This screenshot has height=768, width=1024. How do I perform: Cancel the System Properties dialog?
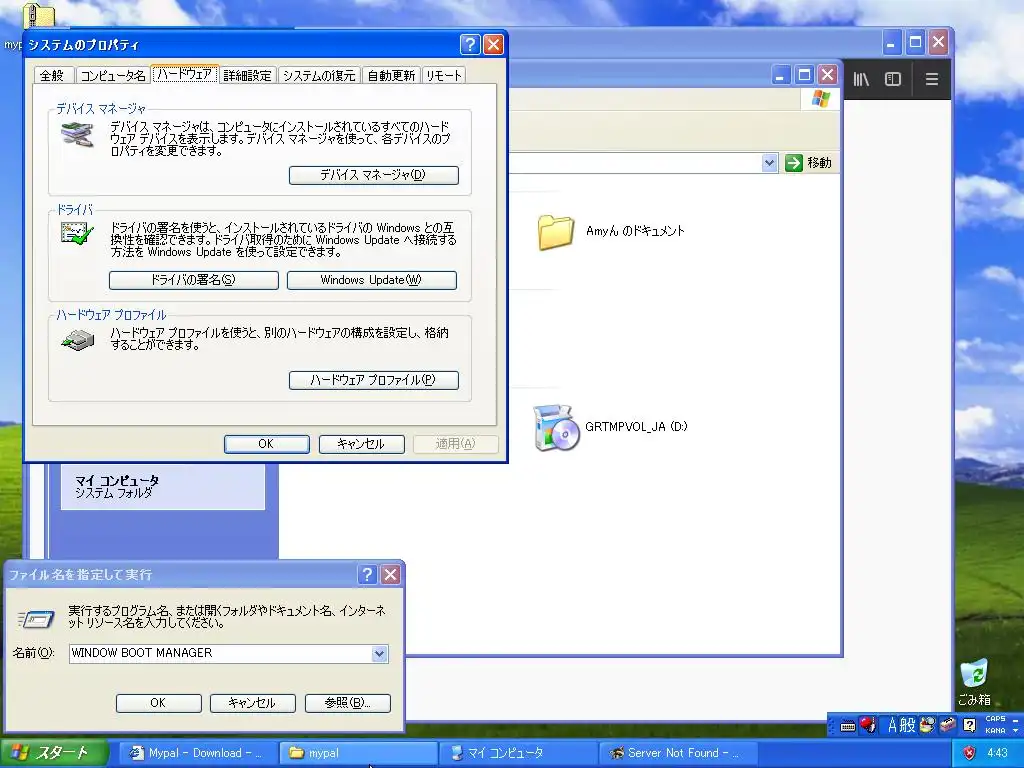[x=361, y=444]
